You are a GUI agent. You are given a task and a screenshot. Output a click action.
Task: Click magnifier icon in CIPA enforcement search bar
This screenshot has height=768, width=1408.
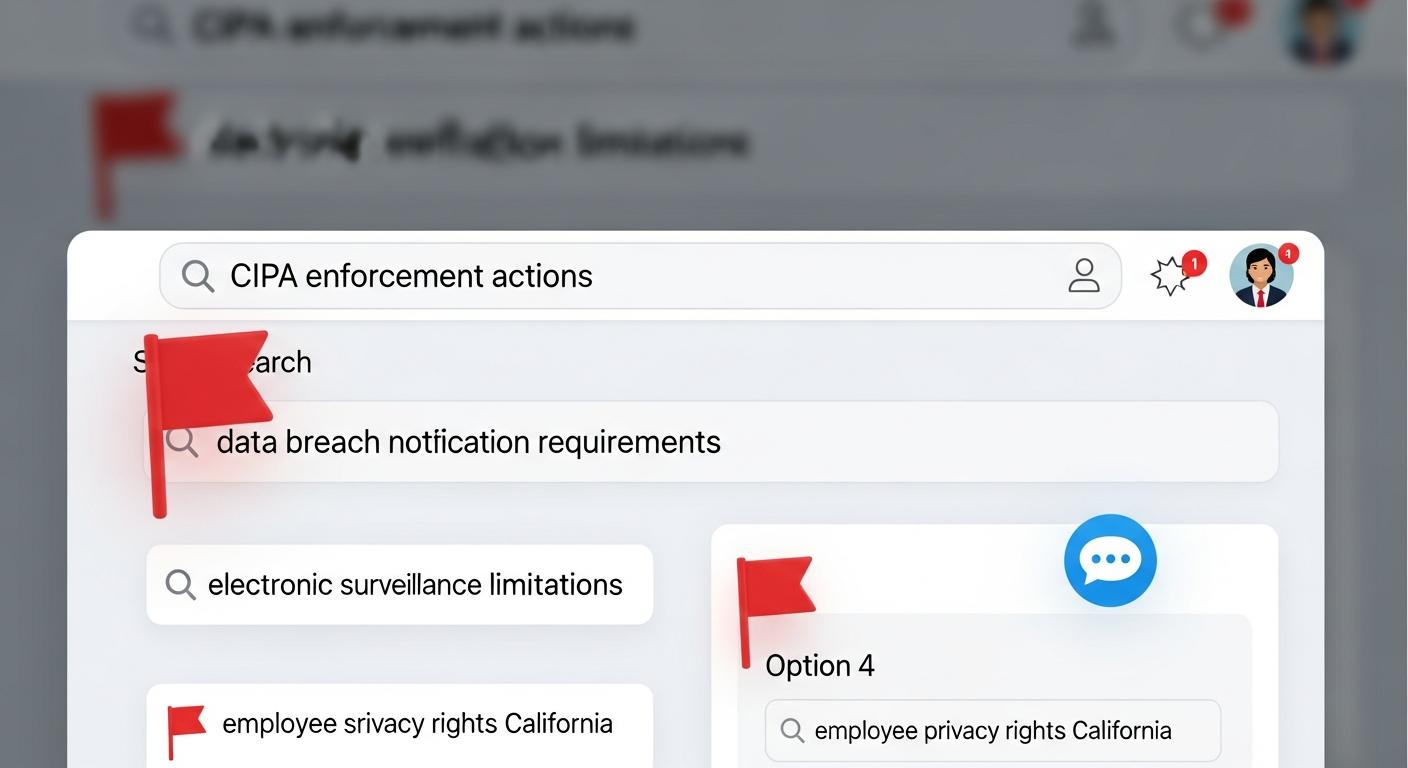pos(198,276)
